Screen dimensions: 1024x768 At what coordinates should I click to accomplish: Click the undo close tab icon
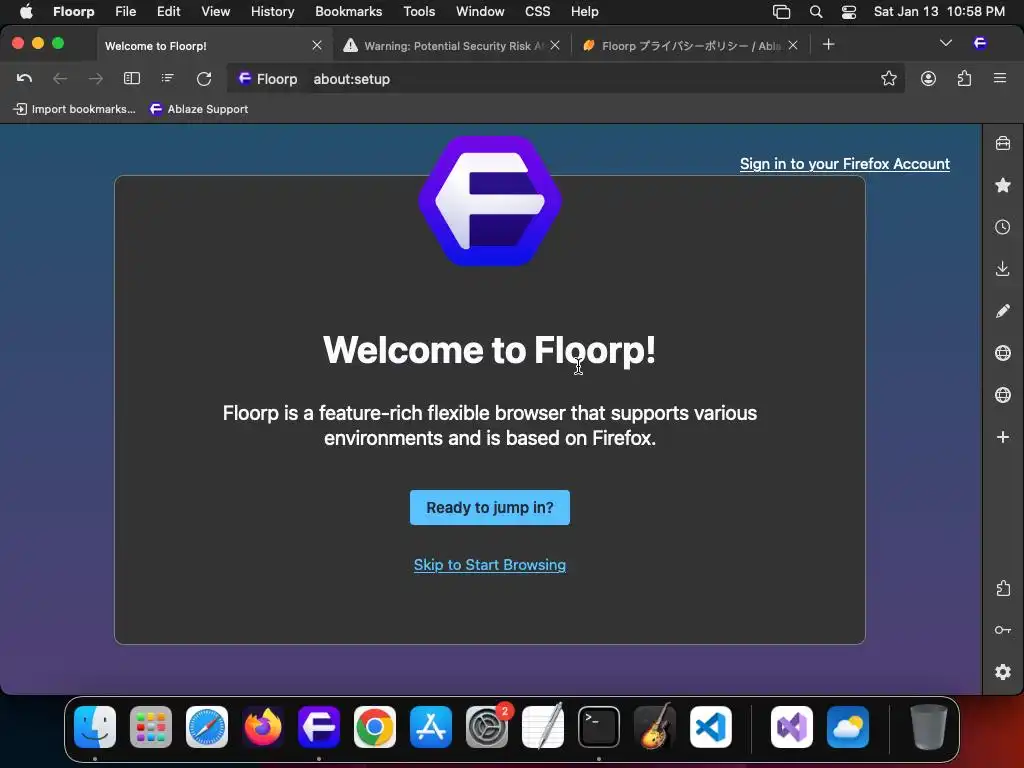click(24, 78)
